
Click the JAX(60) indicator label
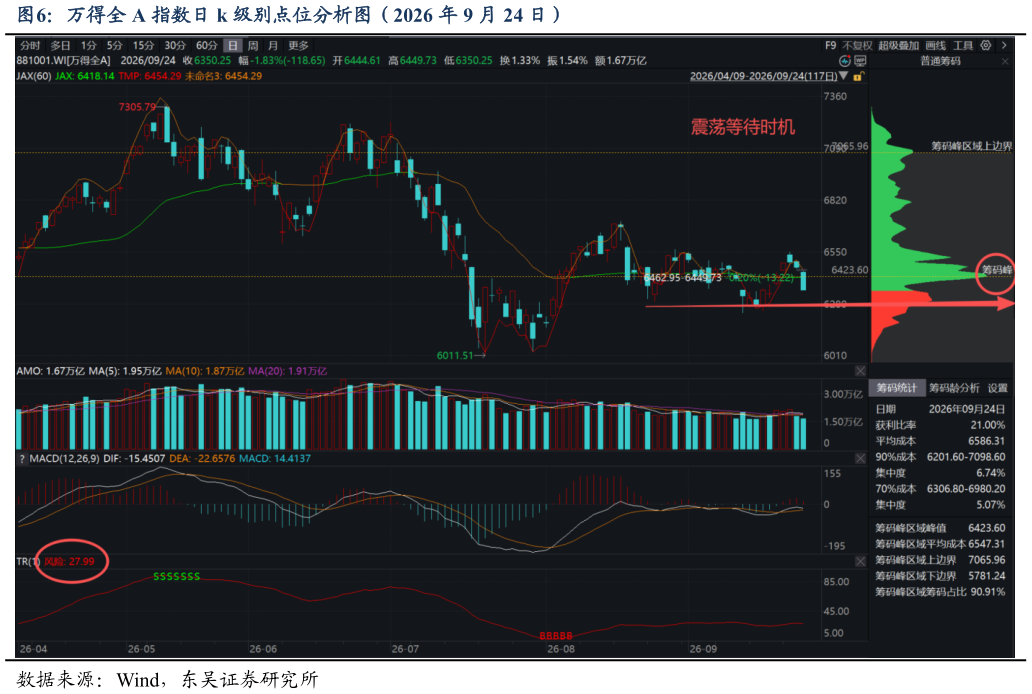(x=34, y=76)
